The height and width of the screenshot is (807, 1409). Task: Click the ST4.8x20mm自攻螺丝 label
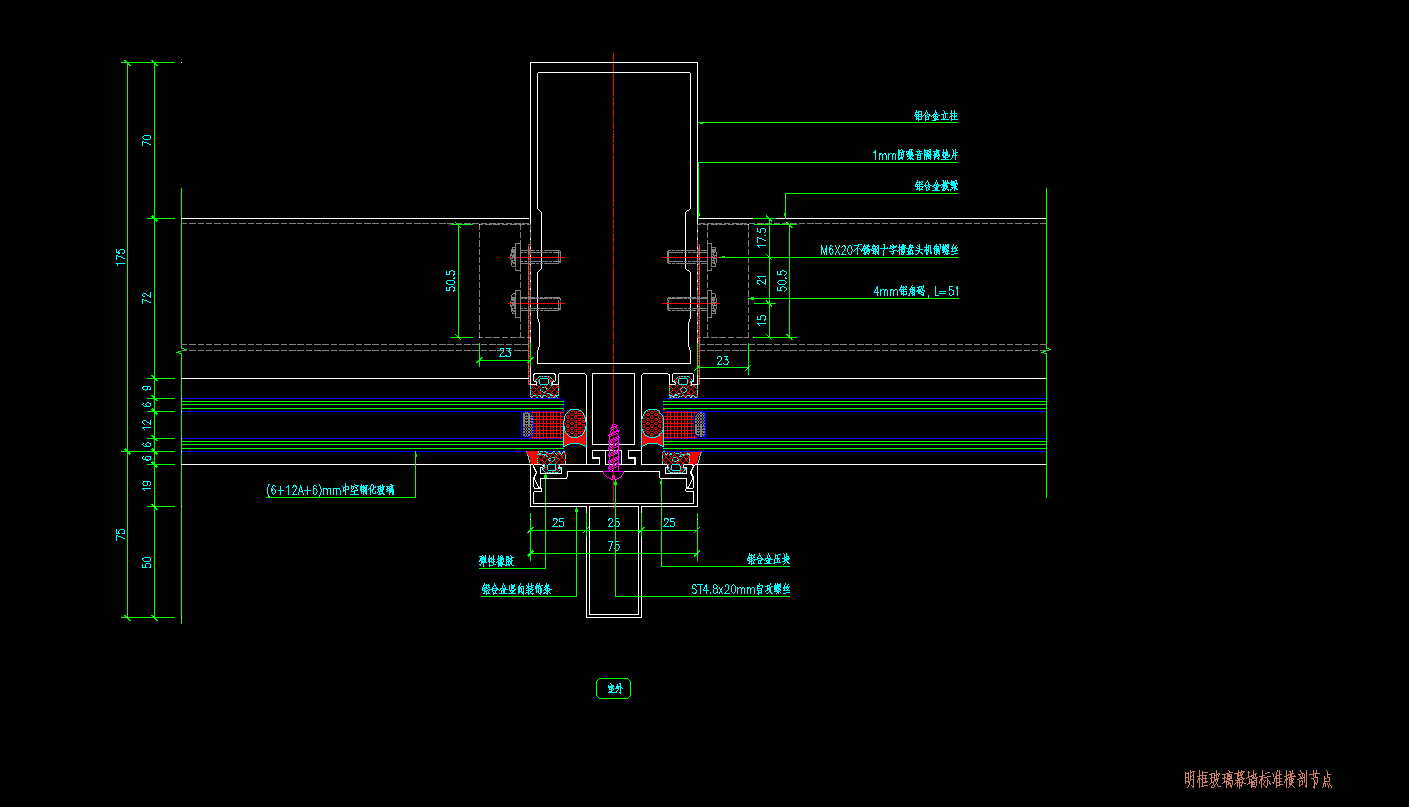(740, 590)
